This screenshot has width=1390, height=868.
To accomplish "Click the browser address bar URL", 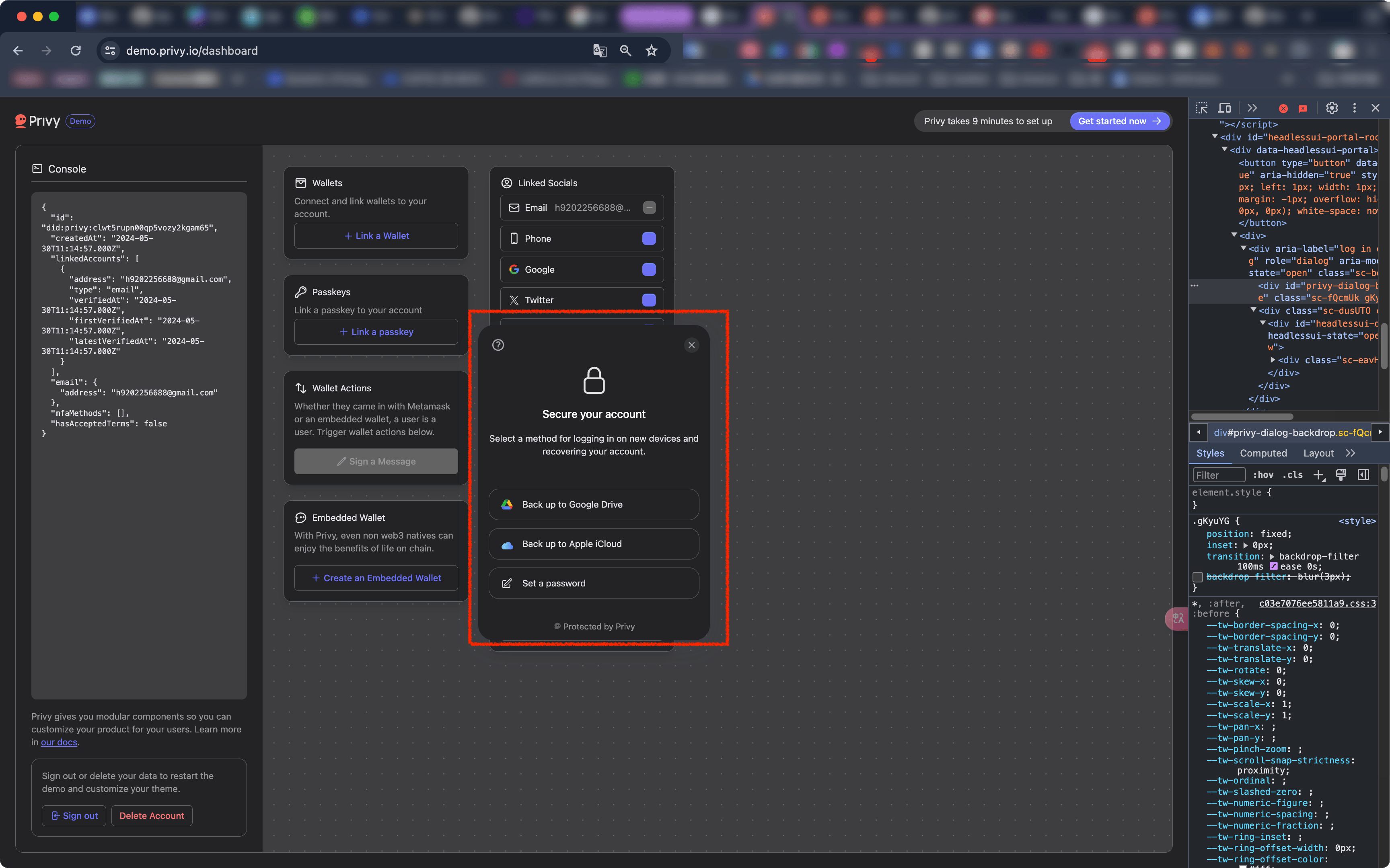I will (x=192, y=51).
